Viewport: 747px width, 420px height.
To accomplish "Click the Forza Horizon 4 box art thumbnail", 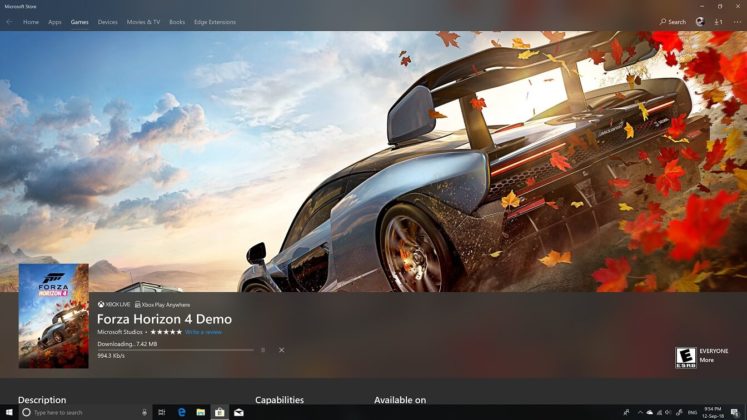I will (x=53, y=316).
